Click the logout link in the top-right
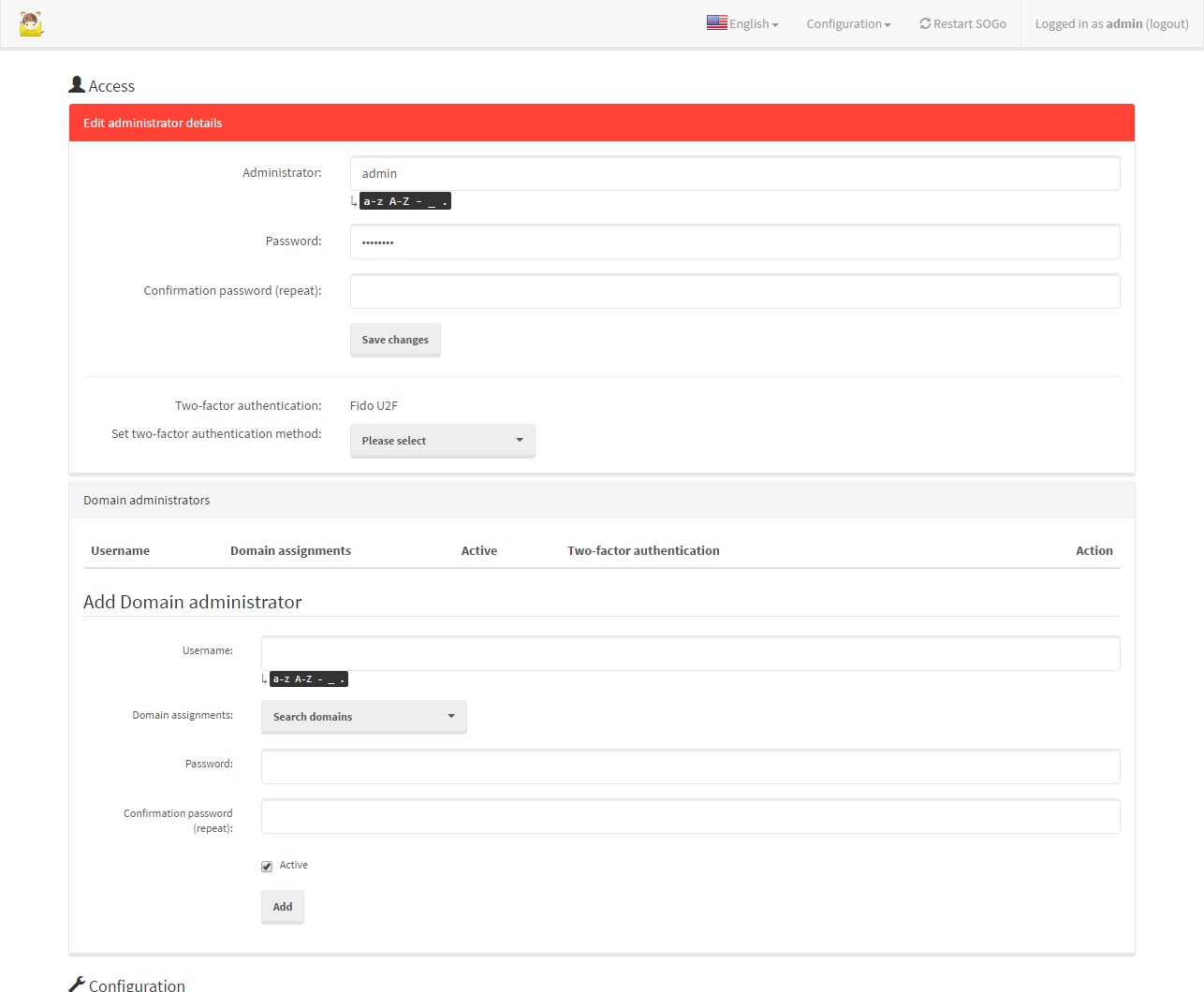This screenshot has height=992, width=1204. pyautogui.click(x=1167, y=23)
